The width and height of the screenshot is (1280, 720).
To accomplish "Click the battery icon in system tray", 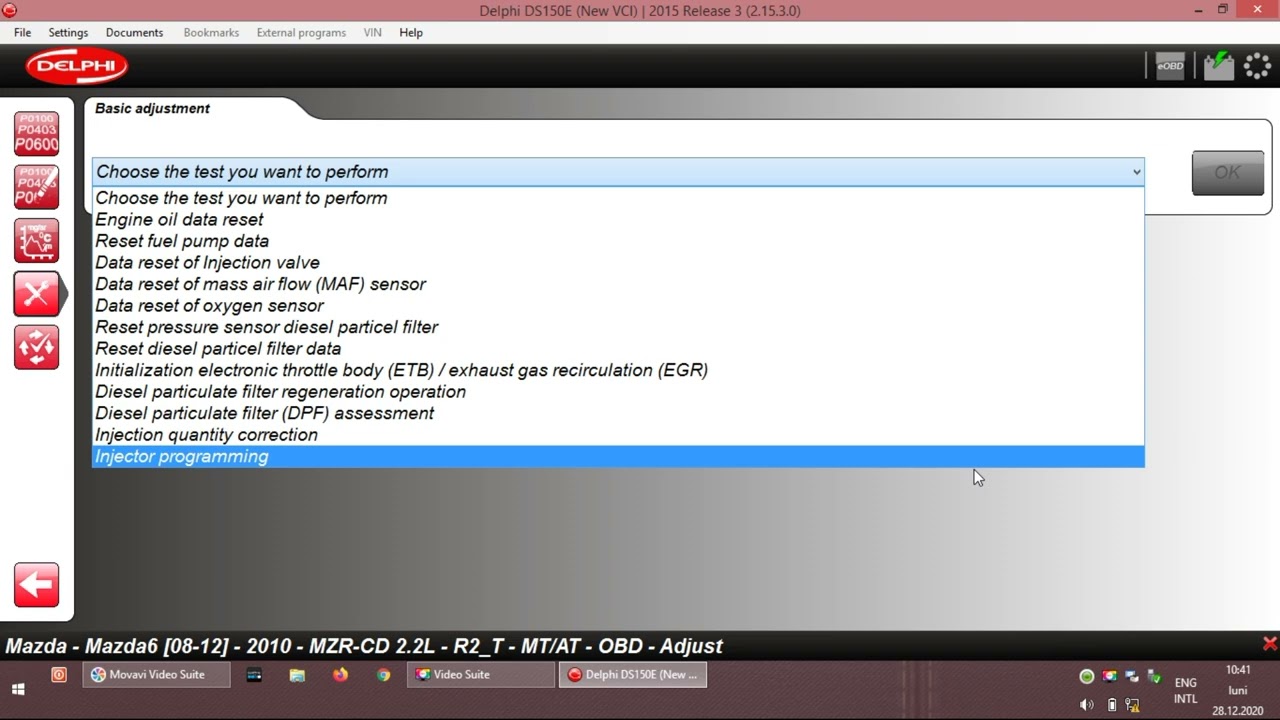I will click(1112, 704).
